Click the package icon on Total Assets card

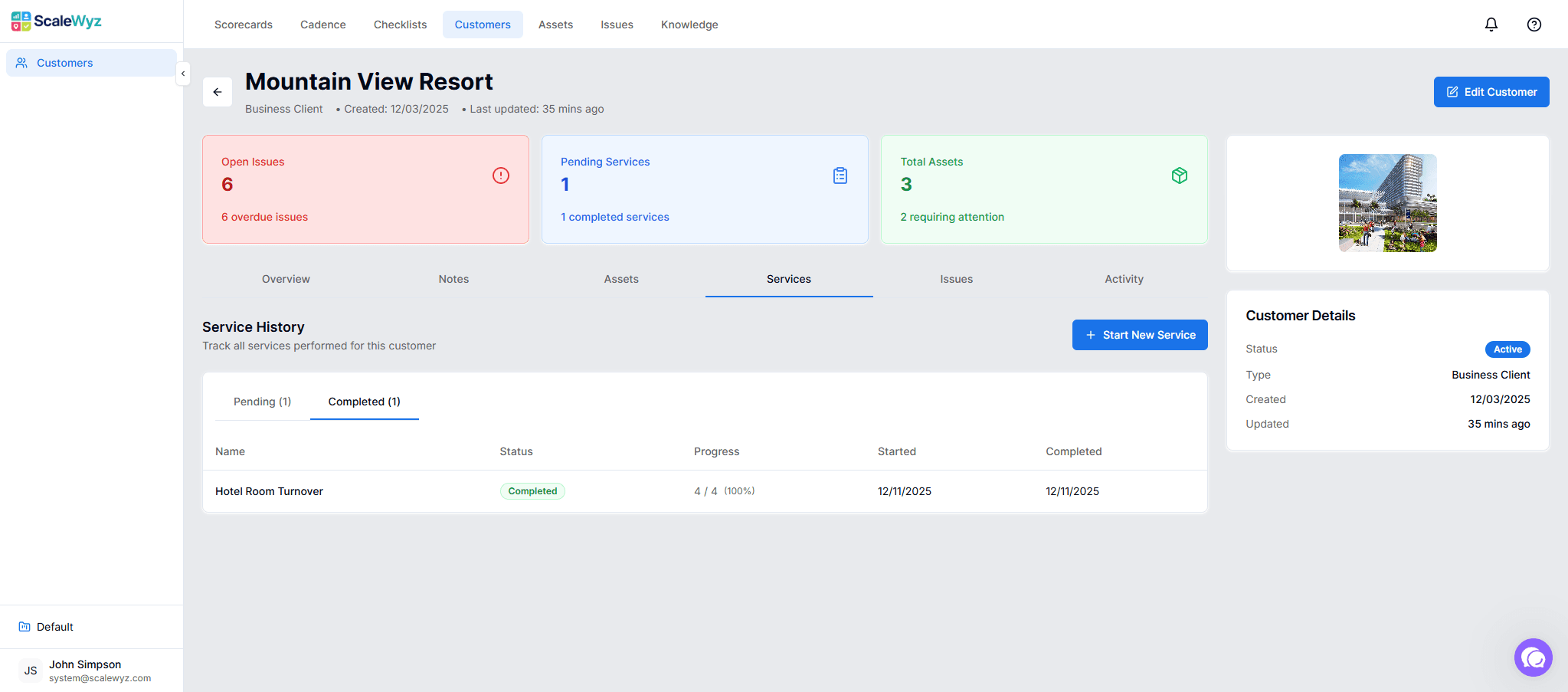click(1179, 175)
